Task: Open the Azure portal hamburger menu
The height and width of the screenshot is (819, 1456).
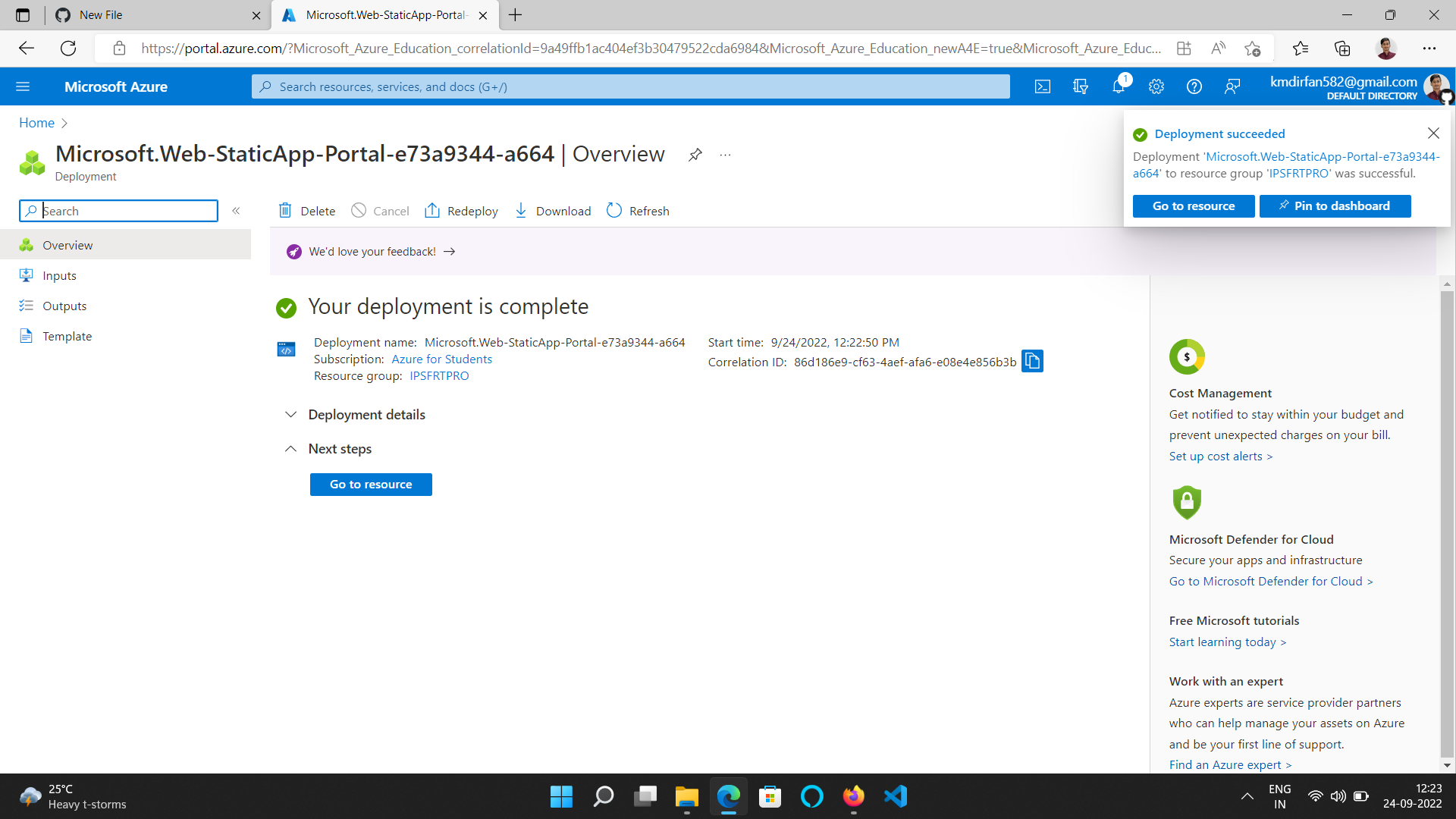Action: [x=23, y=86]
